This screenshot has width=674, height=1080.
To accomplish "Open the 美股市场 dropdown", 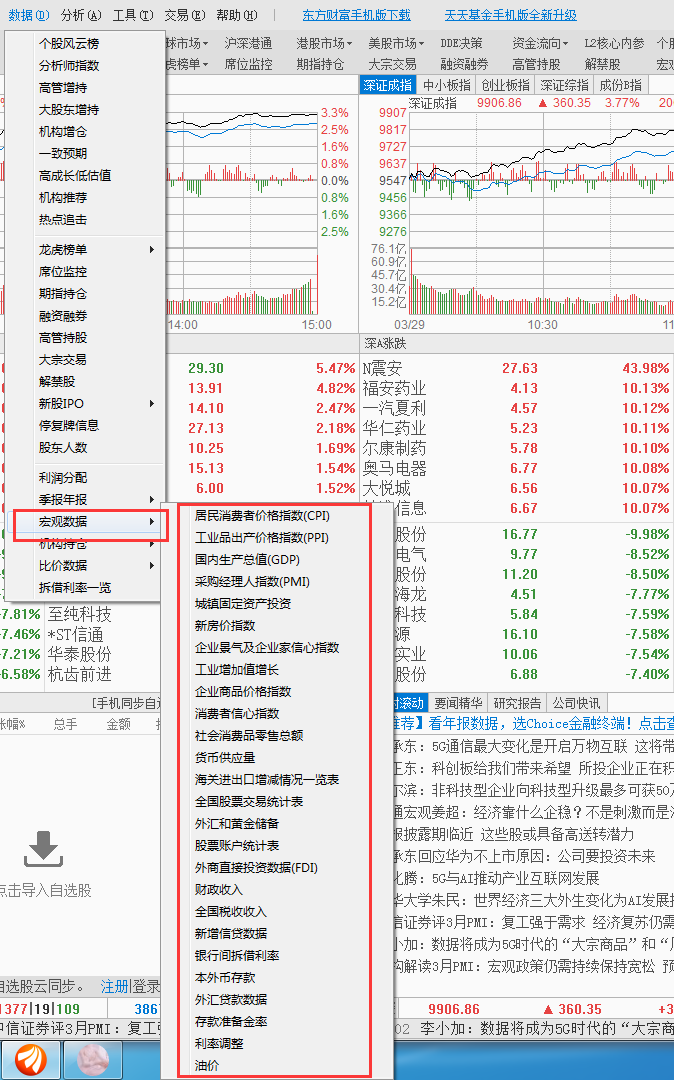I will [x=396, y=43].
